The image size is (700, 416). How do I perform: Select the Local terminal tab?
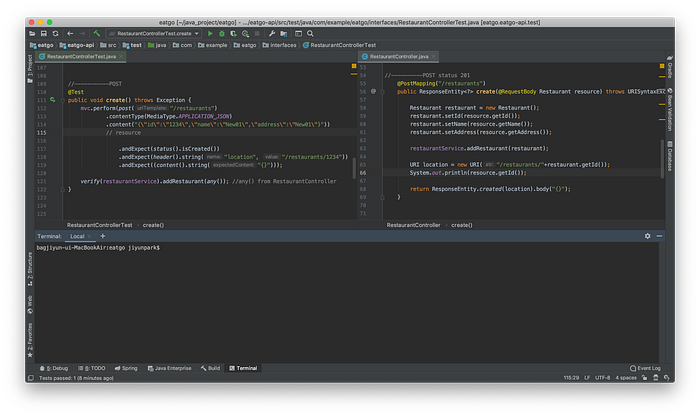tap(77, 236)
